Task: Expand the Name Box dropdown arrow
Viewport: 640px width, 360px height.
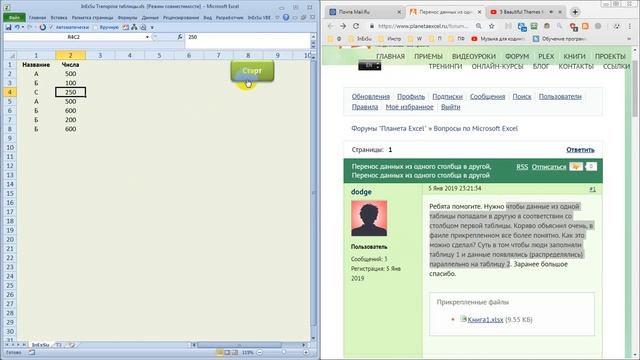Action: coord(147,37)
